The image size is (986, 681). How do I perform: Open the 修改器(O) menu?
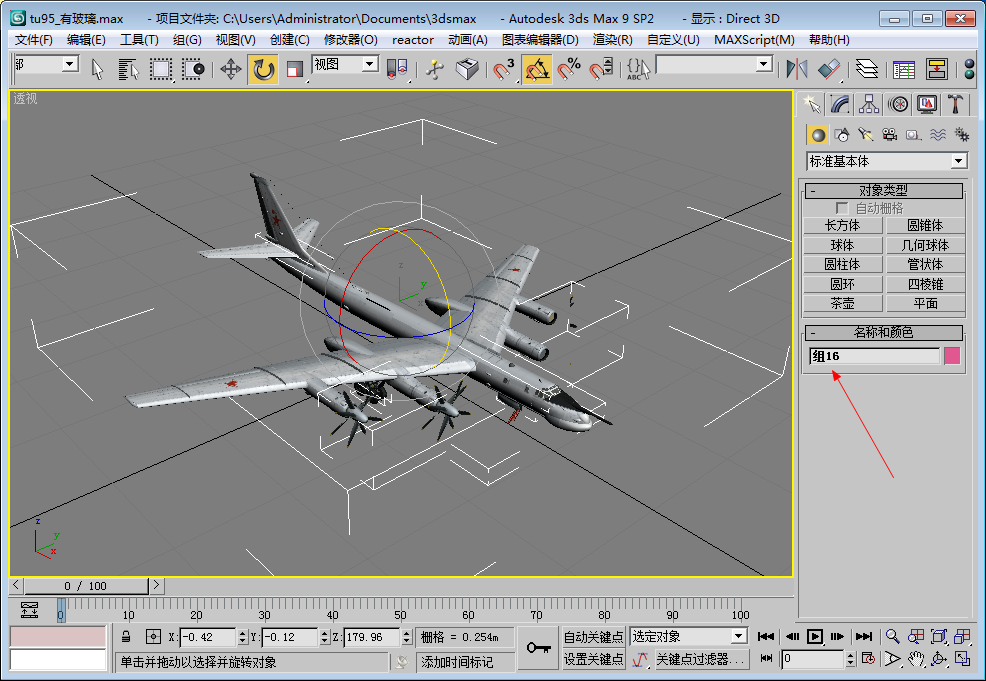pos(351,39)
